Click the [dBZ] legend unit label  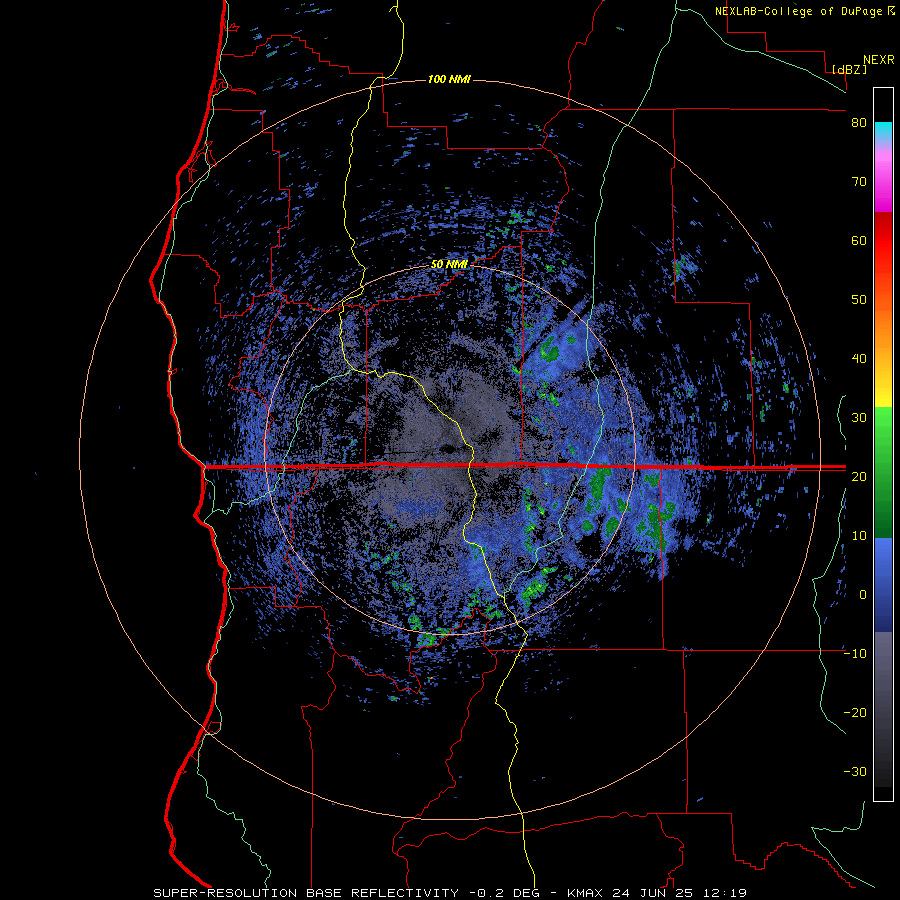(x=849, y=69)
